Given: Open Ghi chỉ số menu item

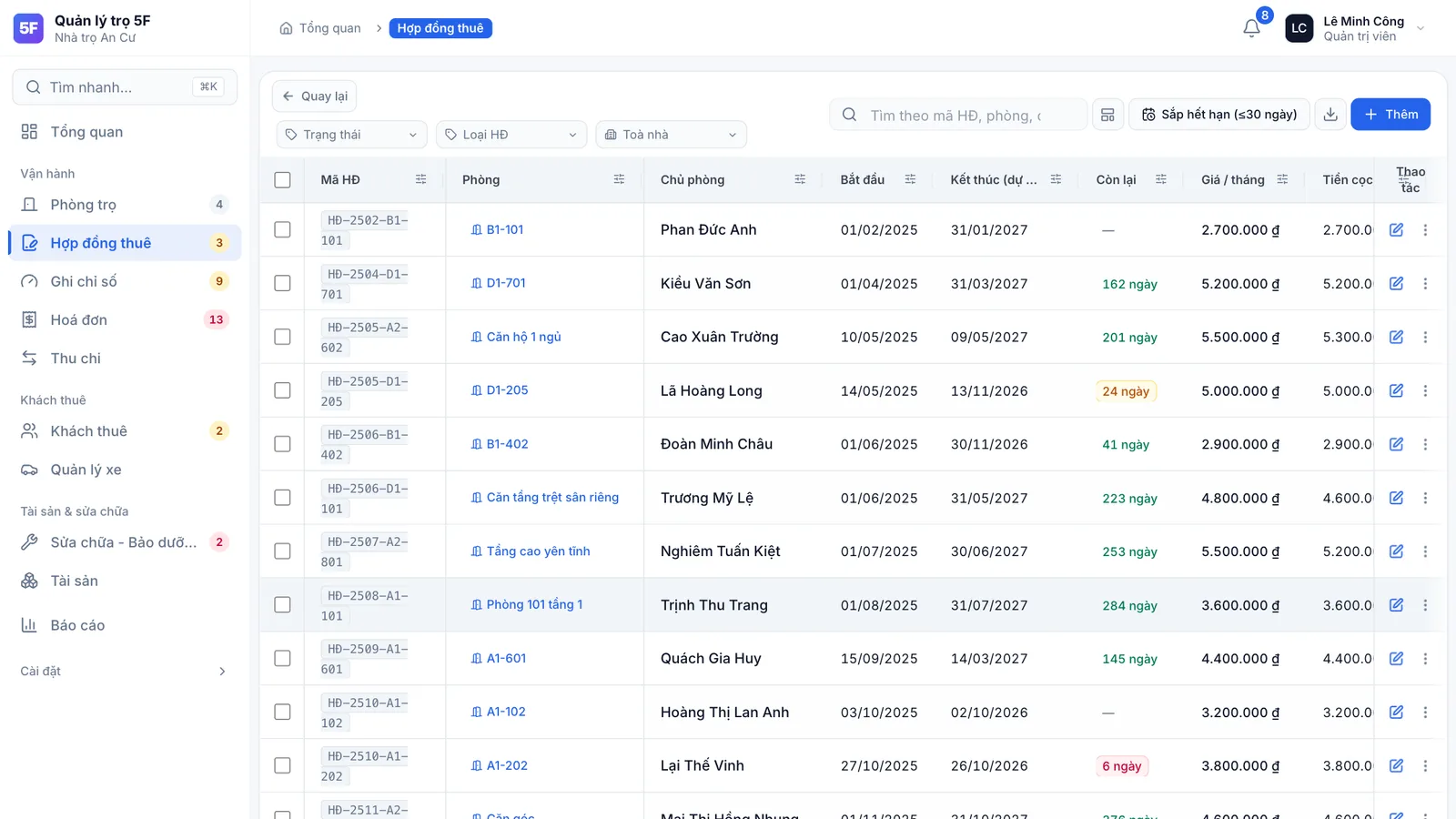Looking at the screenshot, I should [x=124, y=281].
